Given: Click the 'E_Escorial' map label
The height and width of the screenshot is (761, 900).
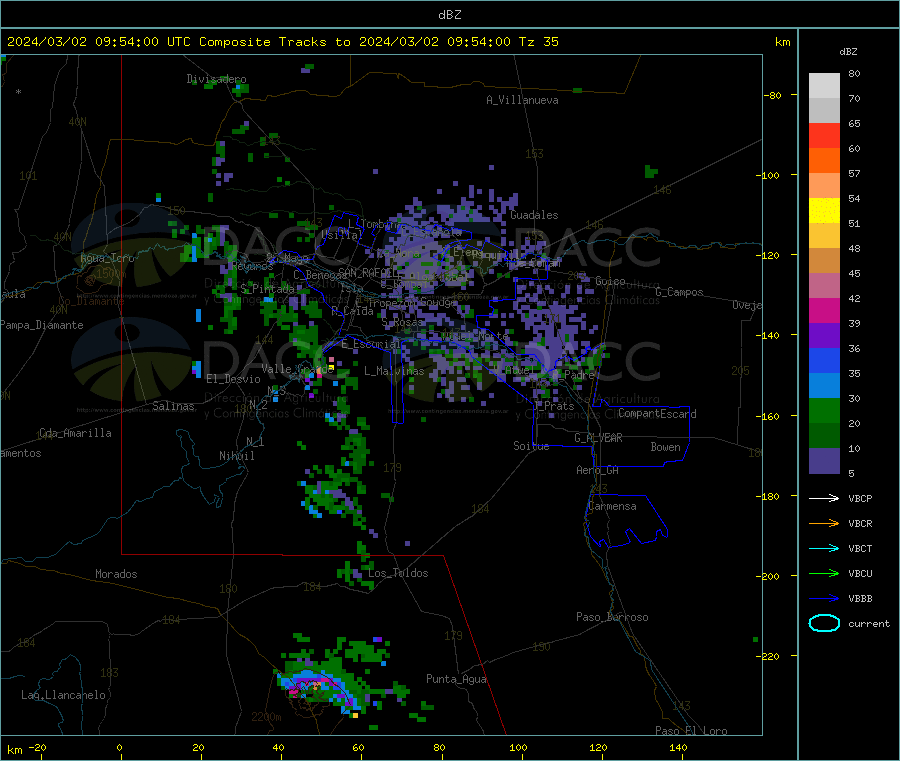Looking at the screenshot, I should tap(371, 344).
